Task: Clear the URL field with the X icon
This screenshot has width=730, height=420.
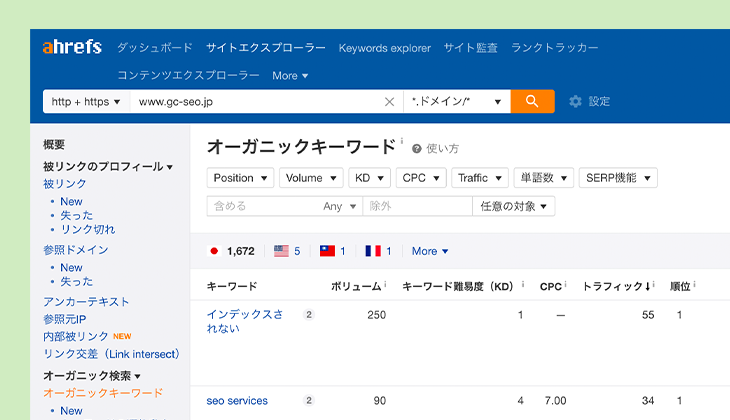Action: click(x=390, y=102)
